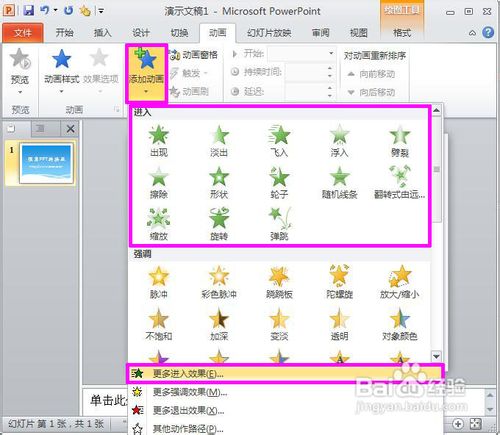500x435 pixels.
Task: Select the 随机线条 random bars effect
Action: 339,183
